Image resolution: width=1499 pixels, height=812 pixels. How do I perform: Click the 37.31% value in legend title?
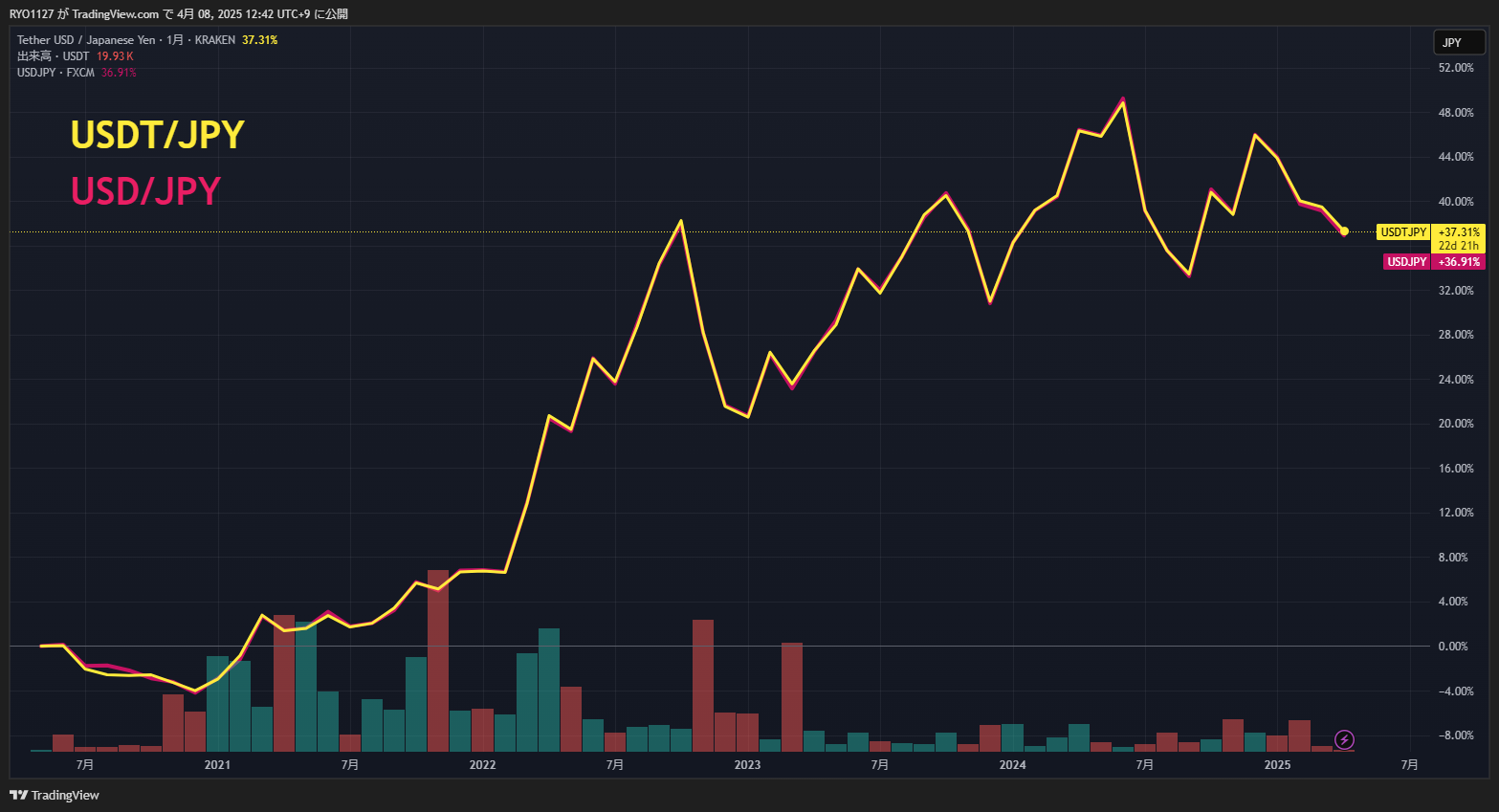259,40
